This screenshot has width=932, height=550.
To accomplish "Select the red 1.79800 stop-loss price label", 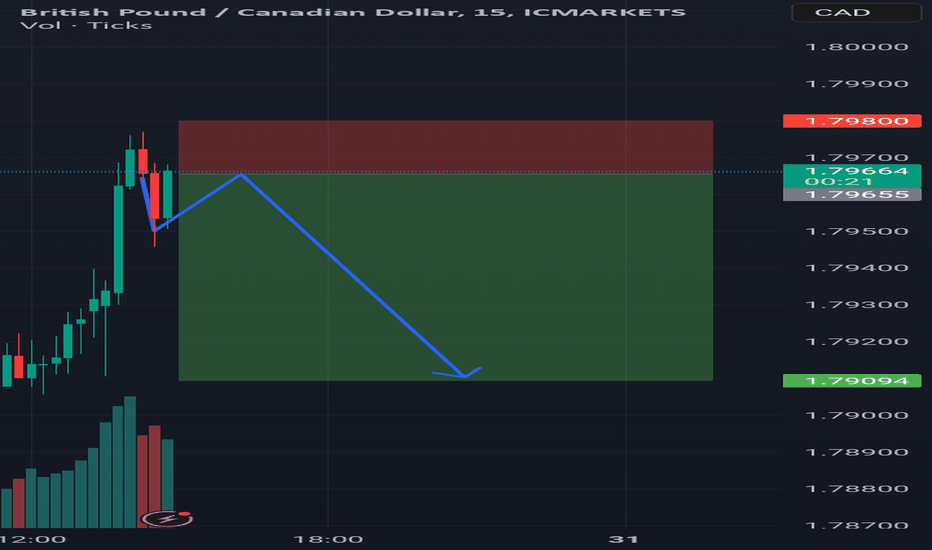I will 852,121.
